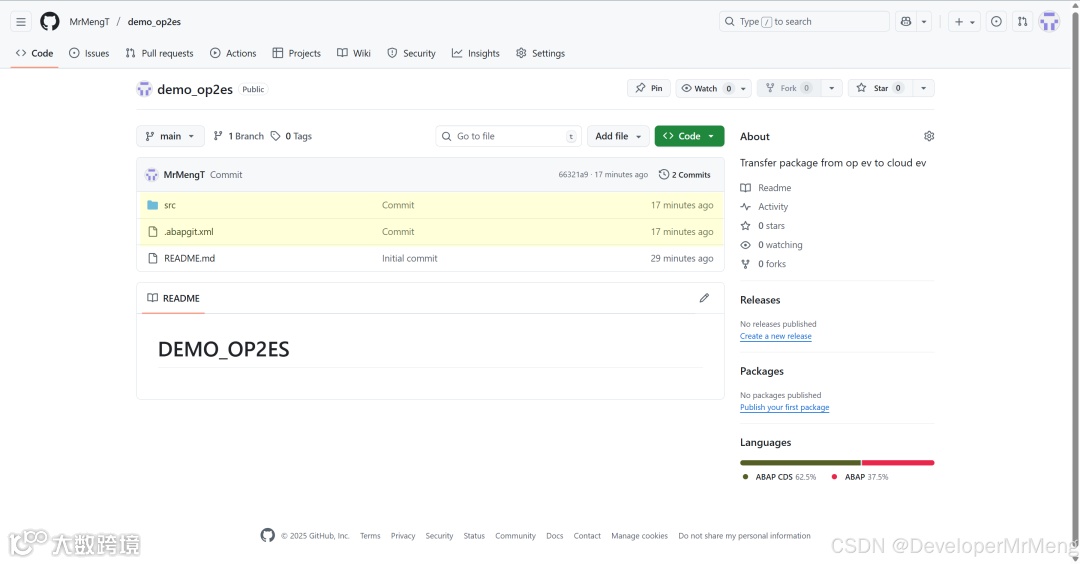The width and height of the screenshot is (1080, 564).
Task: Open the Actions tab
Action: 233,53
